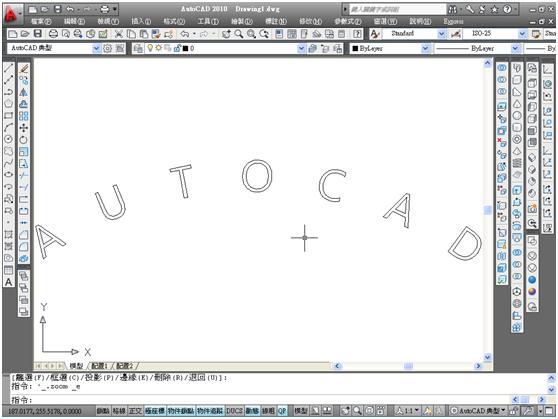Image resolution: width=558 pixels, height=419 pixels.
Task: Toggle Quick Properties QP button
Action: pos(282,411)
